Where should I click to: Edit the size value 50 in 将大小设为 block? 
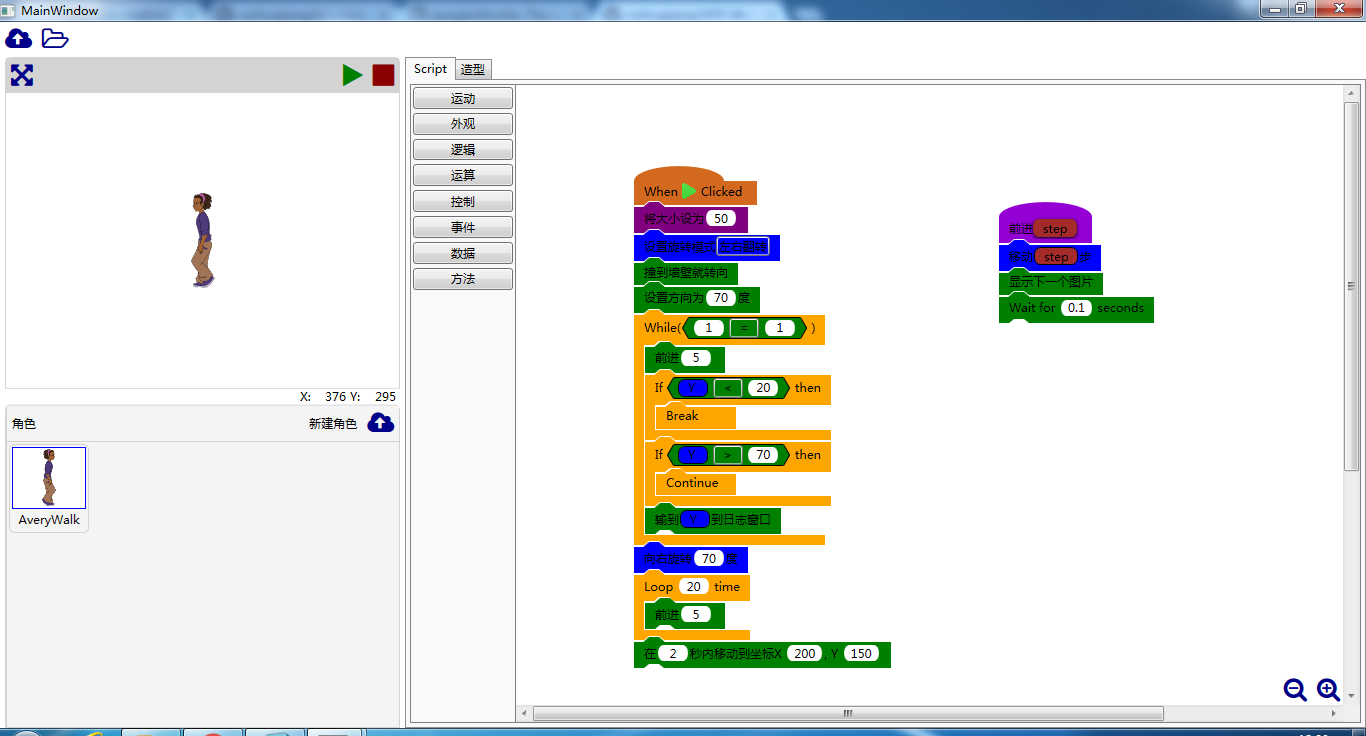coord(721,218)
